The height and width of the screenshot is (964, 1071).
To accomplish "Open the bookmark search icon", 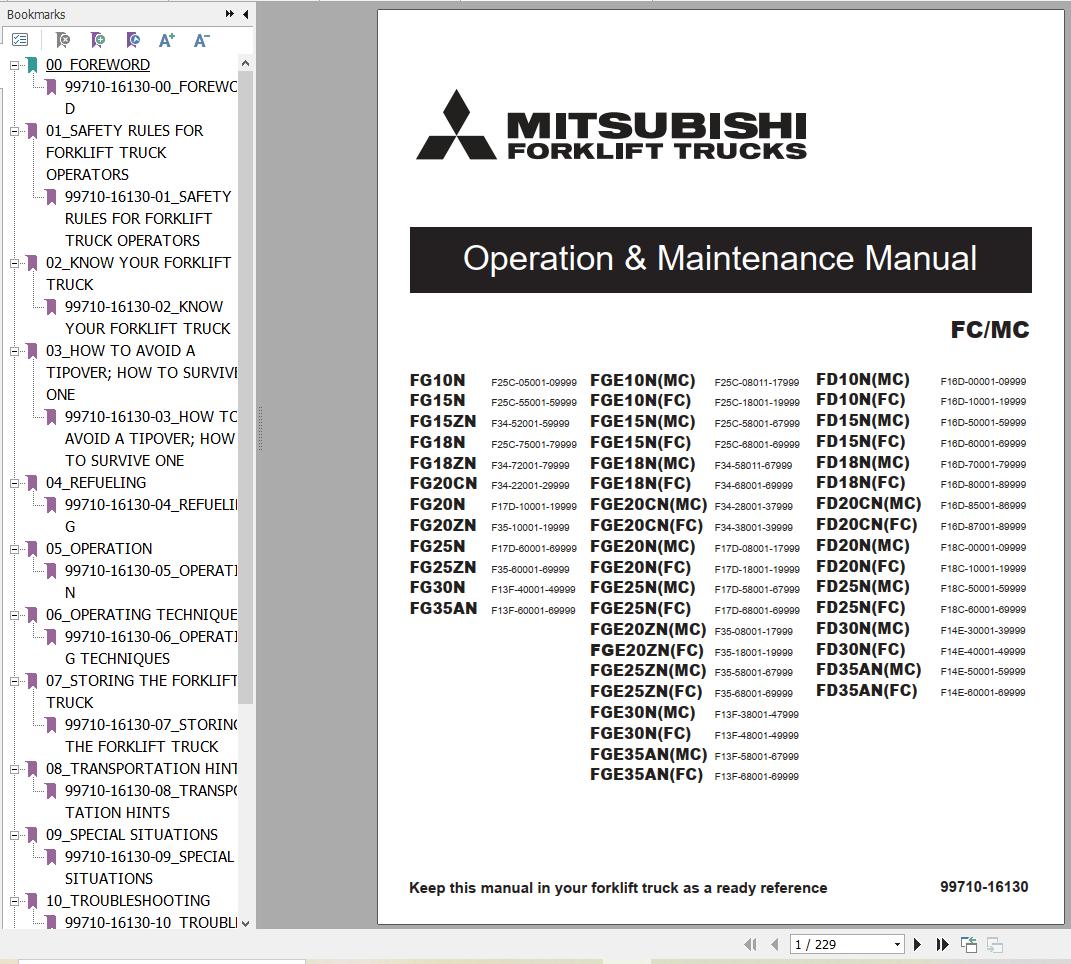I will (x=133, y=39).
